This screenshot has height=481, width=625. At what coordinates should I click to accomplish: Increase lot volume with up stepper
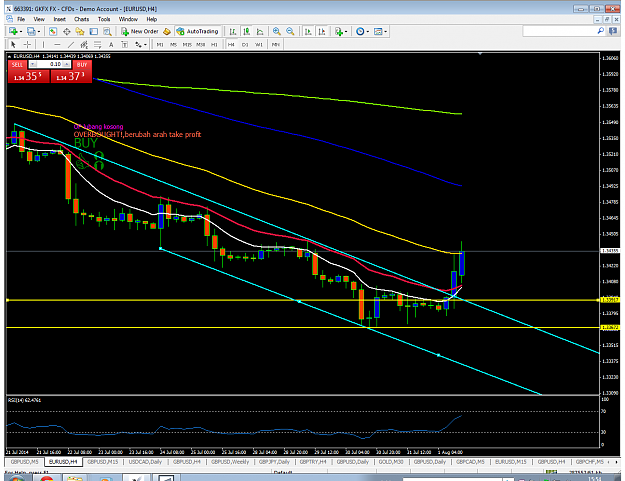pyautogui.click(x=67, y=64)
